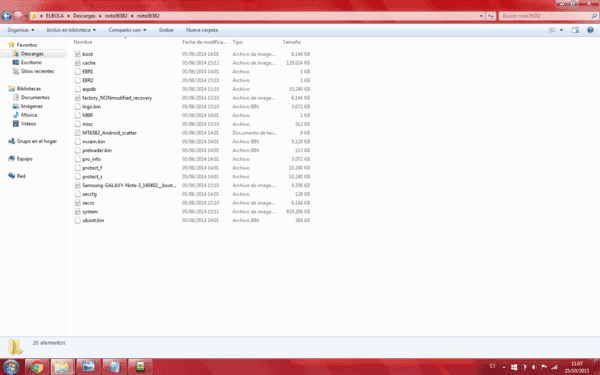The width and height of the screenshot is (600, 375).
Task: Select the misc file icon
Action: pos(77,124)
